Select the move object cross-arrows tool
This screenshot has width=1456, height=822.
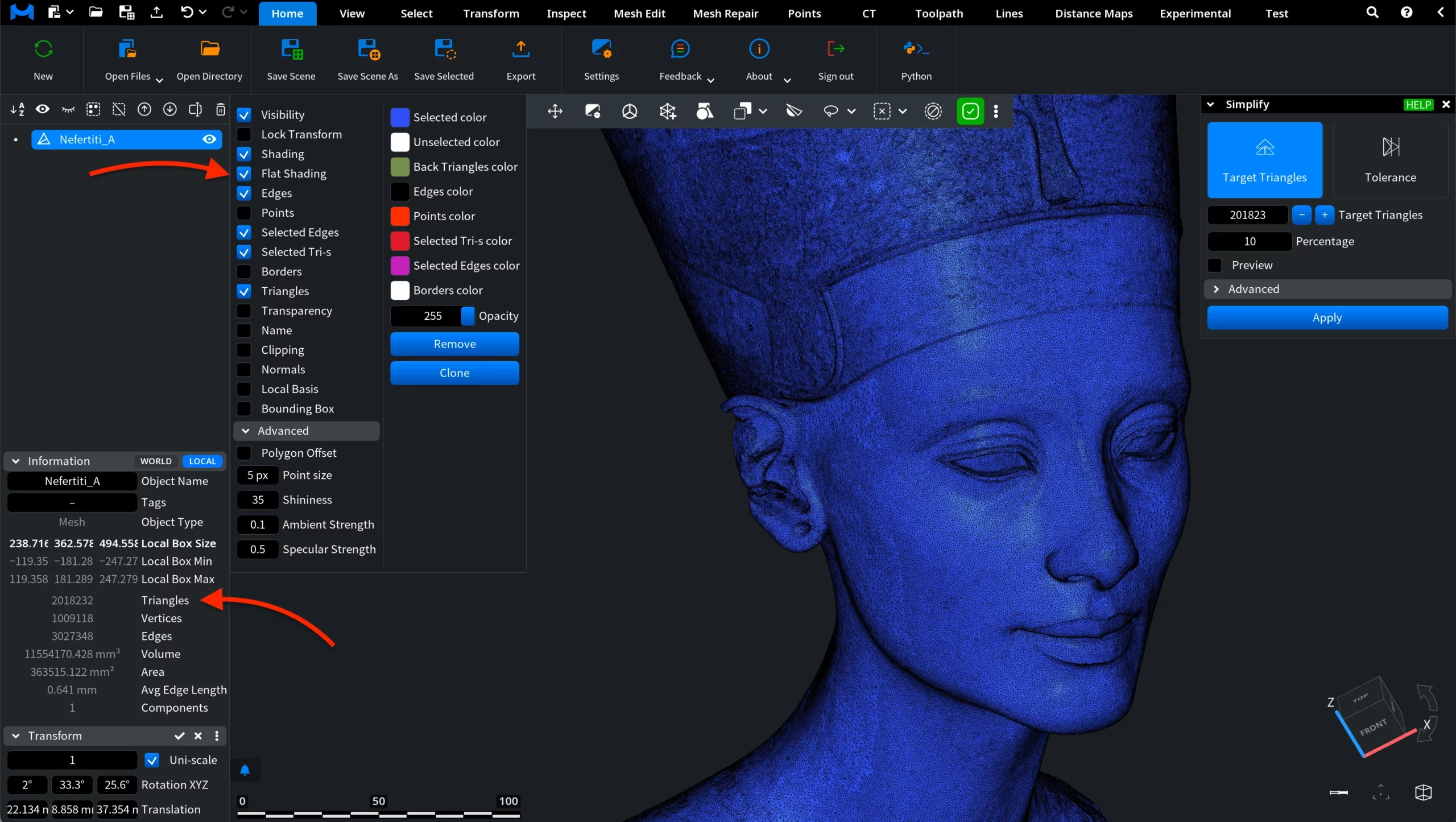click(555, 111)
